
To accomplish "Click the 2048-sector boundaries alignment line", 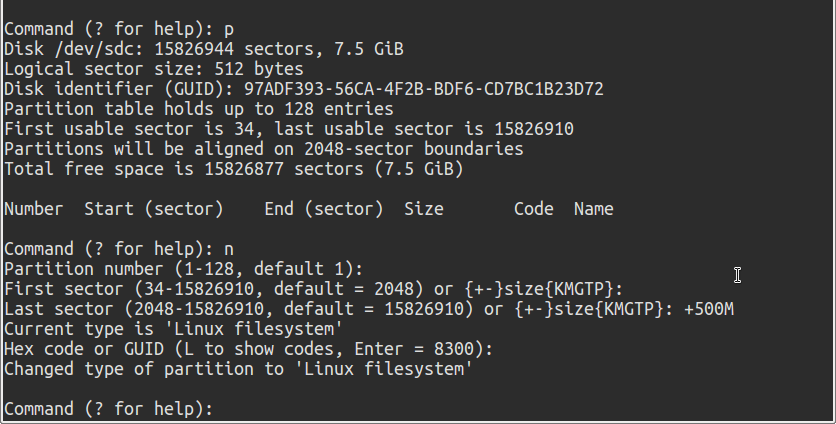I will (x=263, y=149).
